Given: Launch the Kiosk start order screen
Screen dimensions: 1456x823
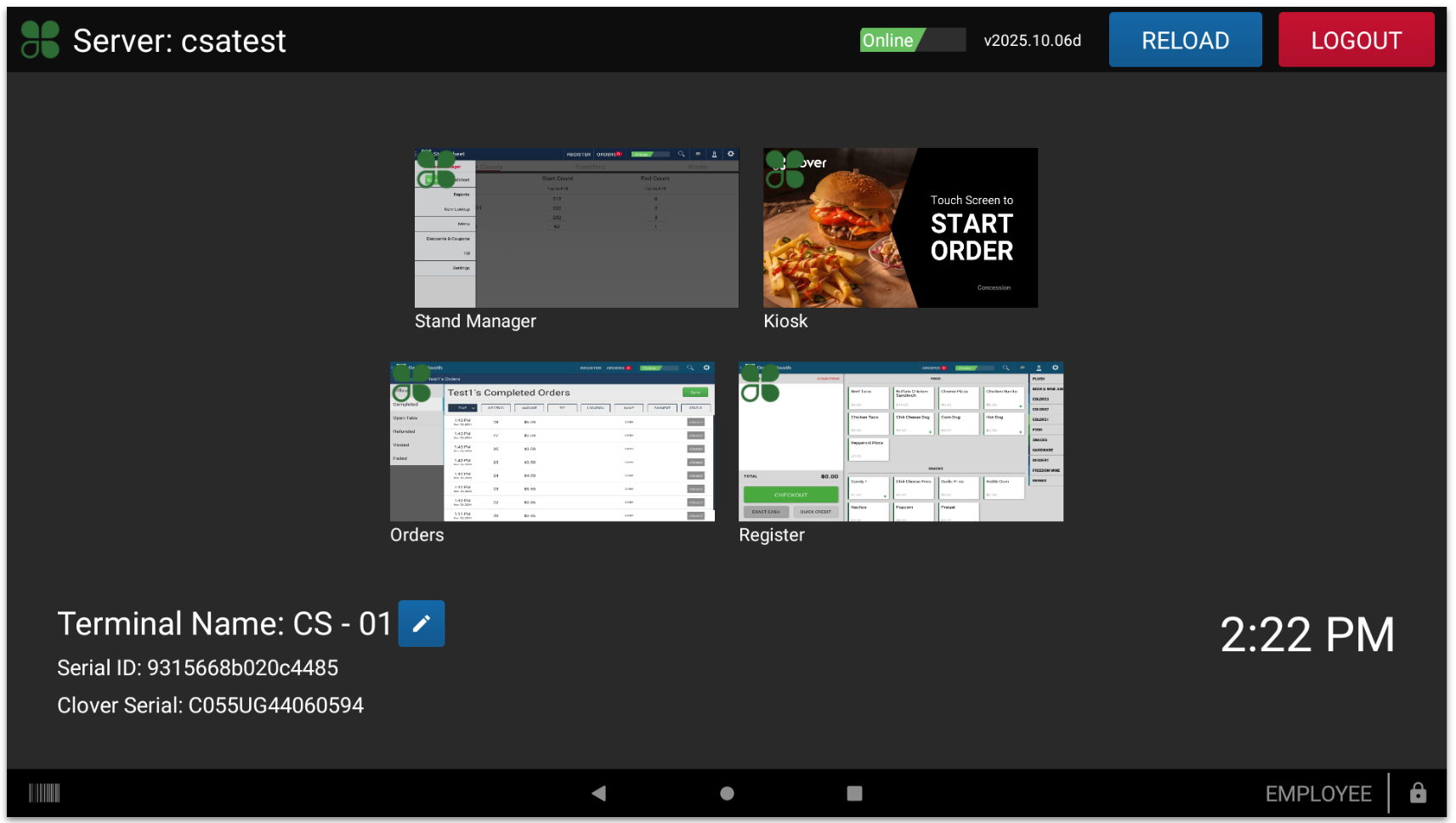Looking at the screenshot, I should 900,228.
